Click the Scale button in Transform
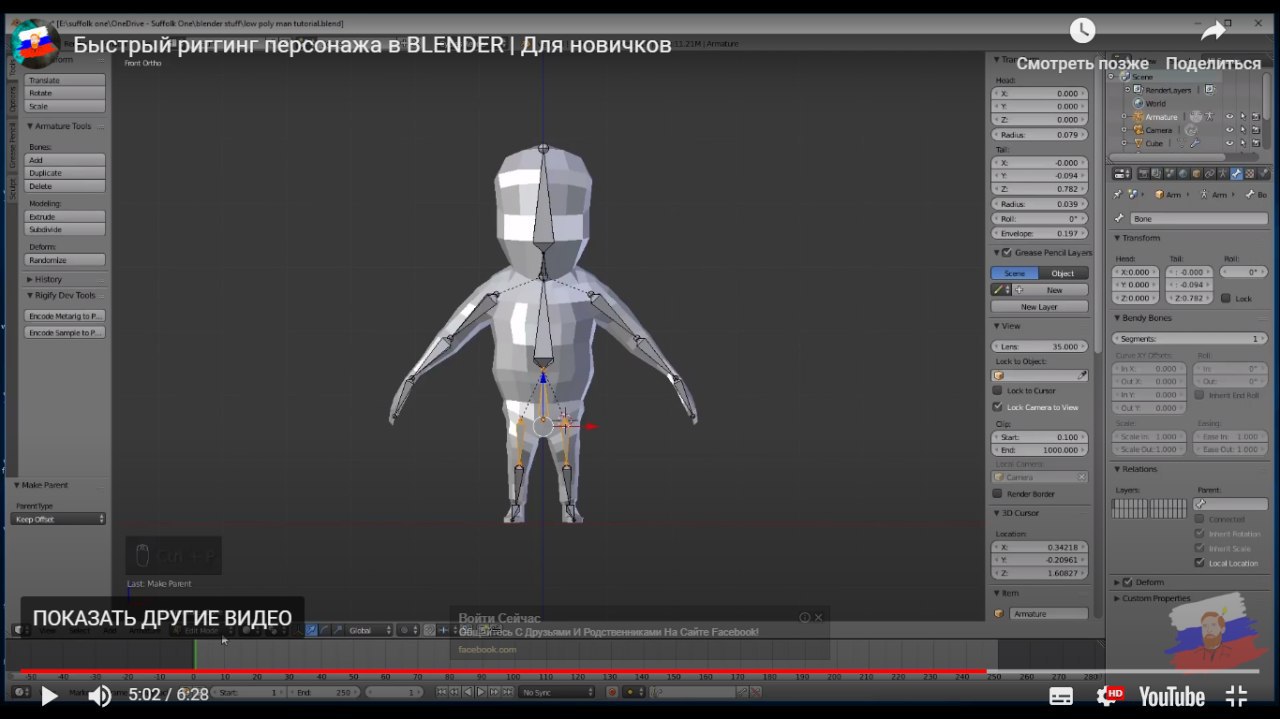Viewport: 1280px width, 719px height. click(x=65, y=106)
